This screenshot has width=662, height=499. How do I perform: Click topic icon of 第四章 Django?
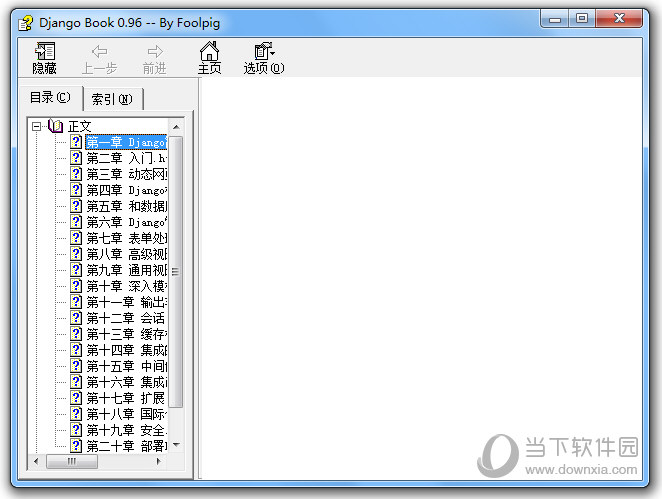click(x=76, y=190)
